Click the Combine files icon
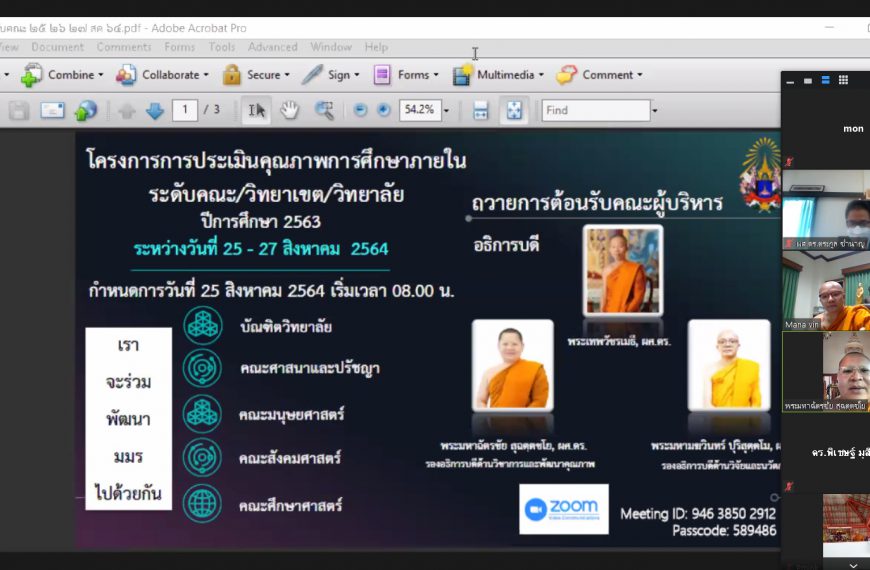This screenshot has height=570, width=870. tap(32, 75)
